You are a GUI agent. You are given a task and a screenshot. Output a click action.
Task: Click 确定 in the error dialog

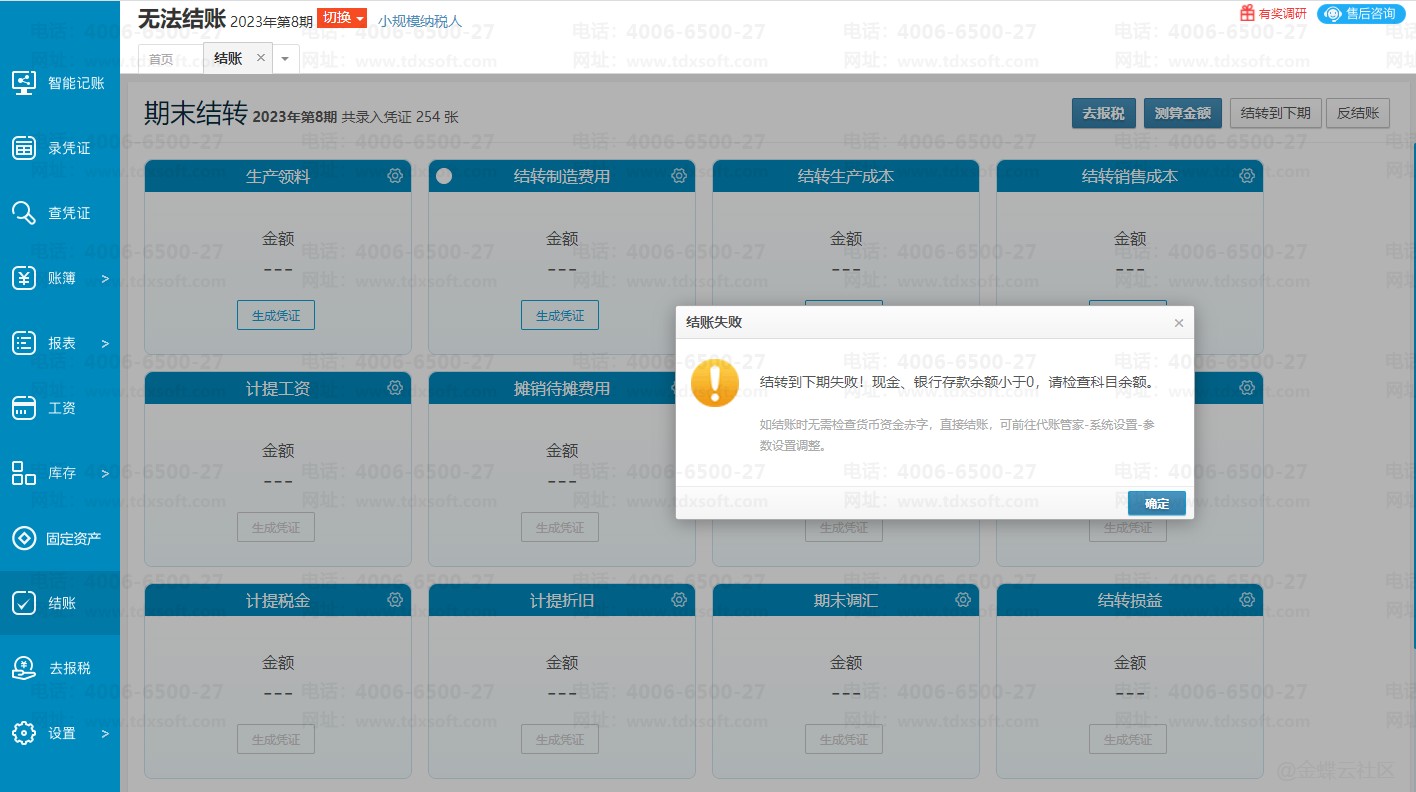[1156, 503]
